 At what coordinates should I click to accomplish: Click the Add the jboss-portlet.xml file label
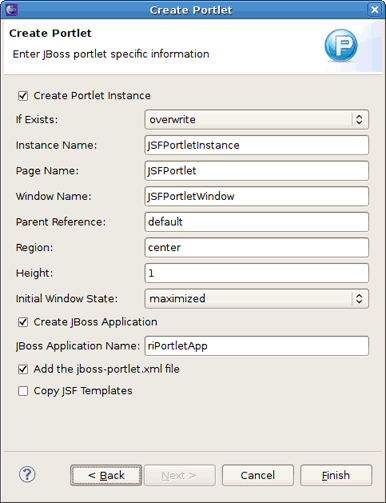[106, 369]
